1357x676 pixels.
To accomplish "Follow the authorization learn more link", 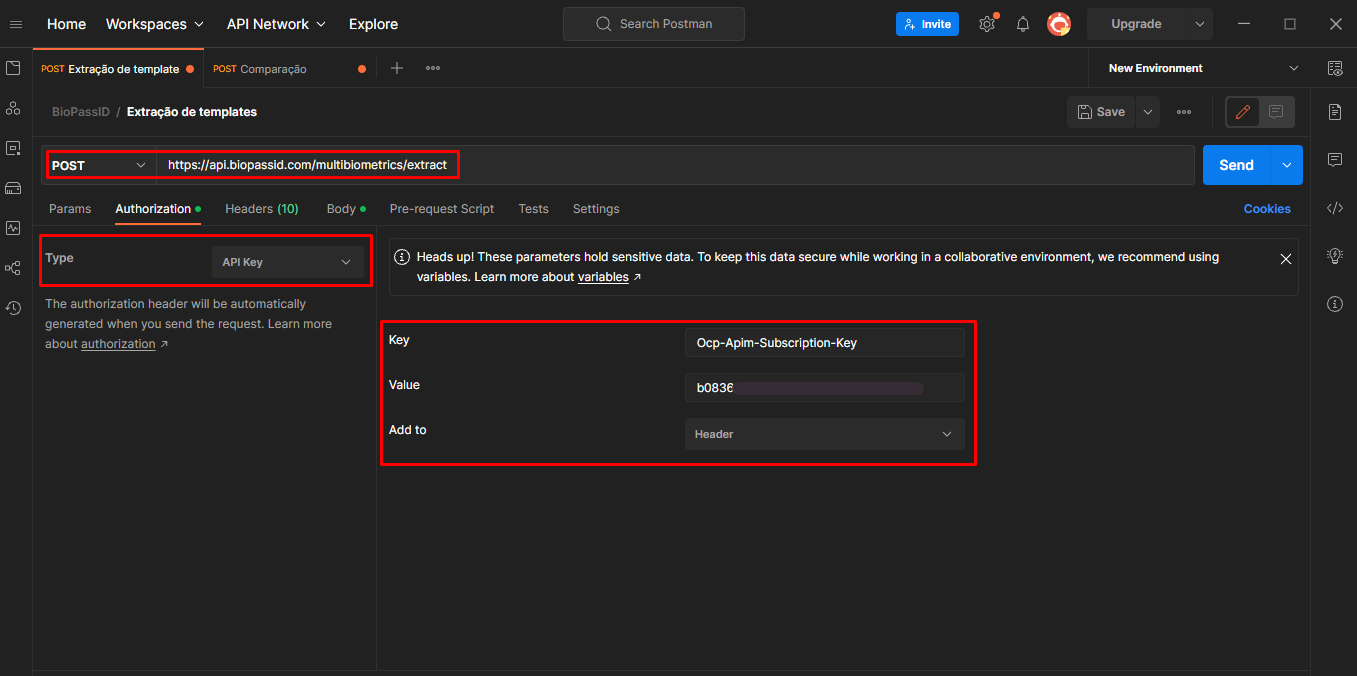I will click(x=118, y=344).
